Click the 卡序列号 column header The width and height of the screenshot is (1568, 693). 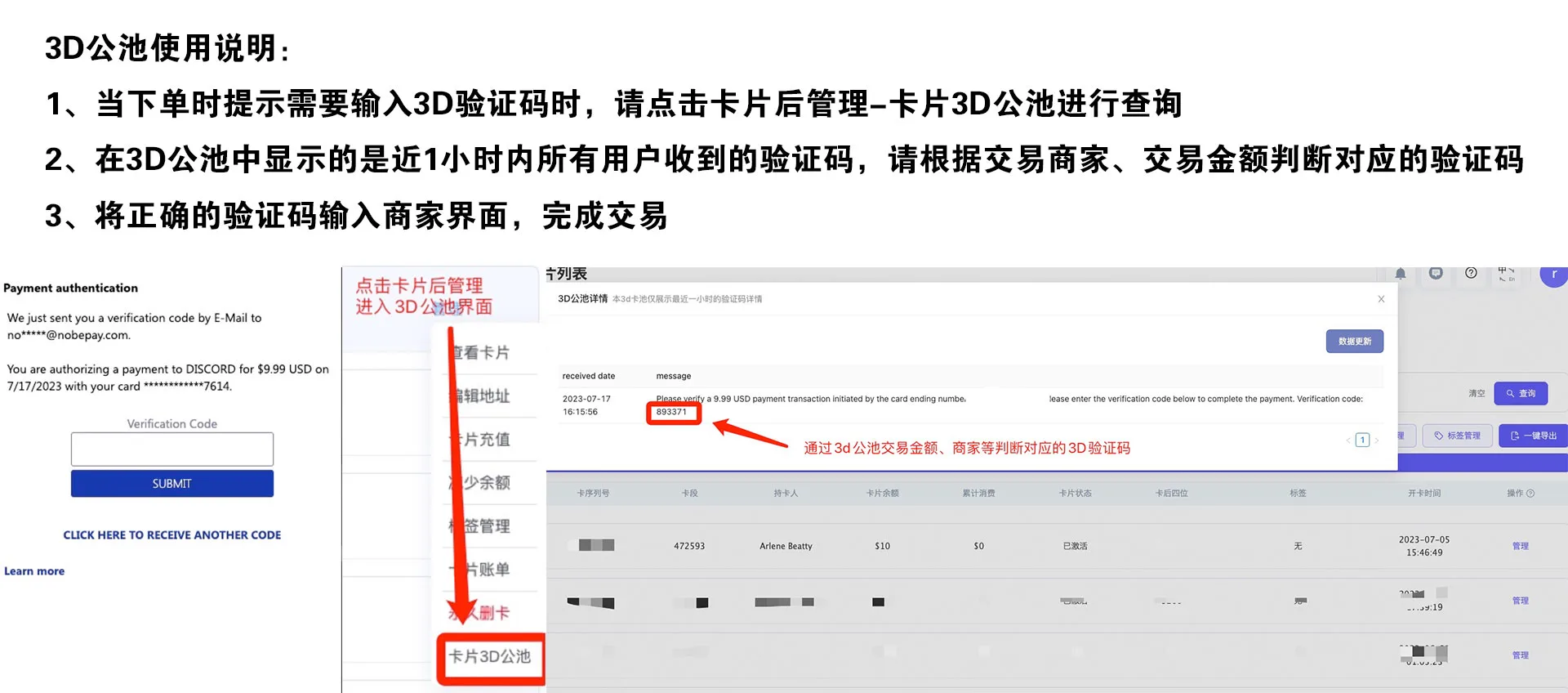tap(593, 494)
